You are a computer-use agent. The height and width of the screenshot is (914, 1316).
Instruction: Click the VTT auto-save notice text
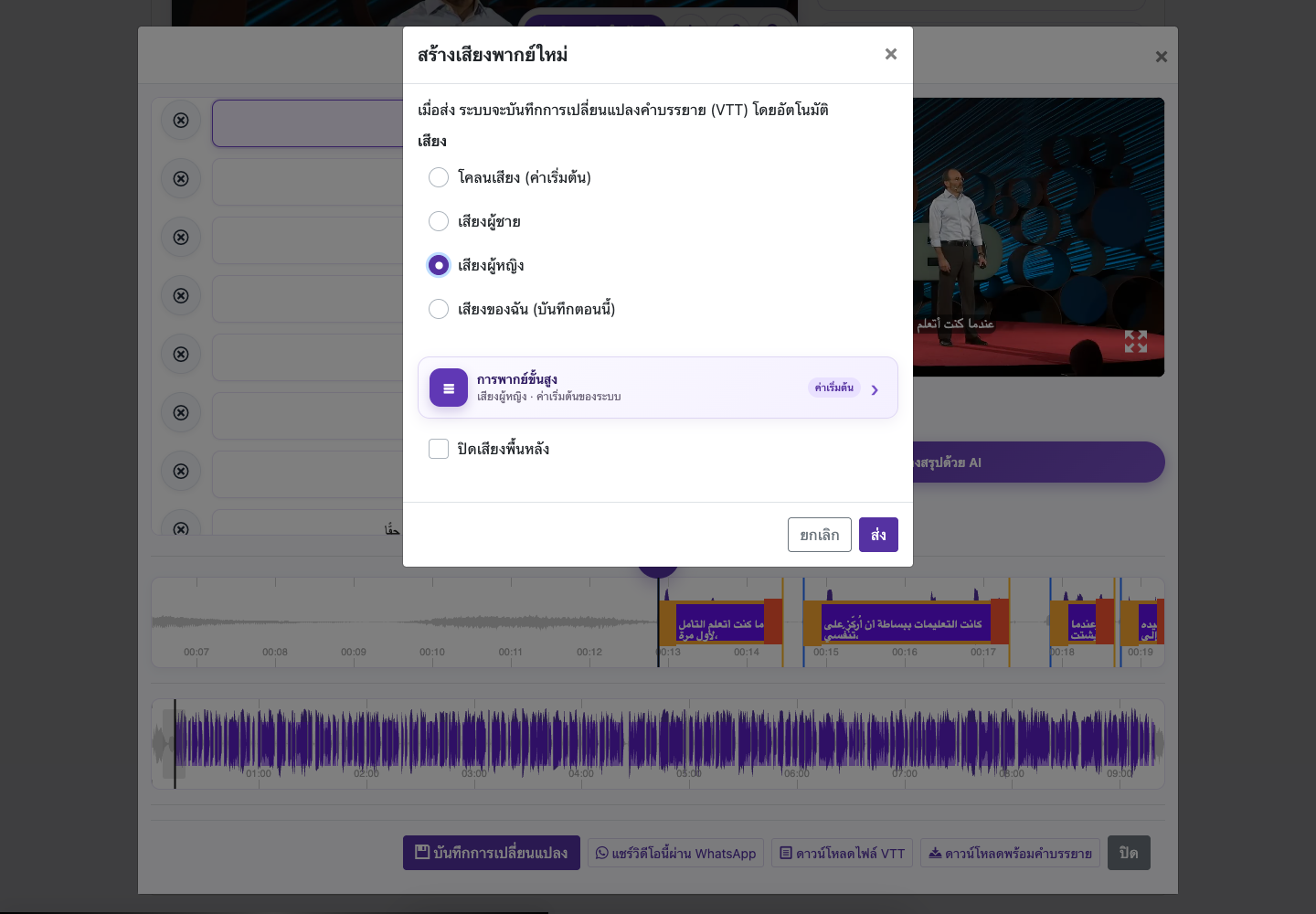[x=623, y=110]
